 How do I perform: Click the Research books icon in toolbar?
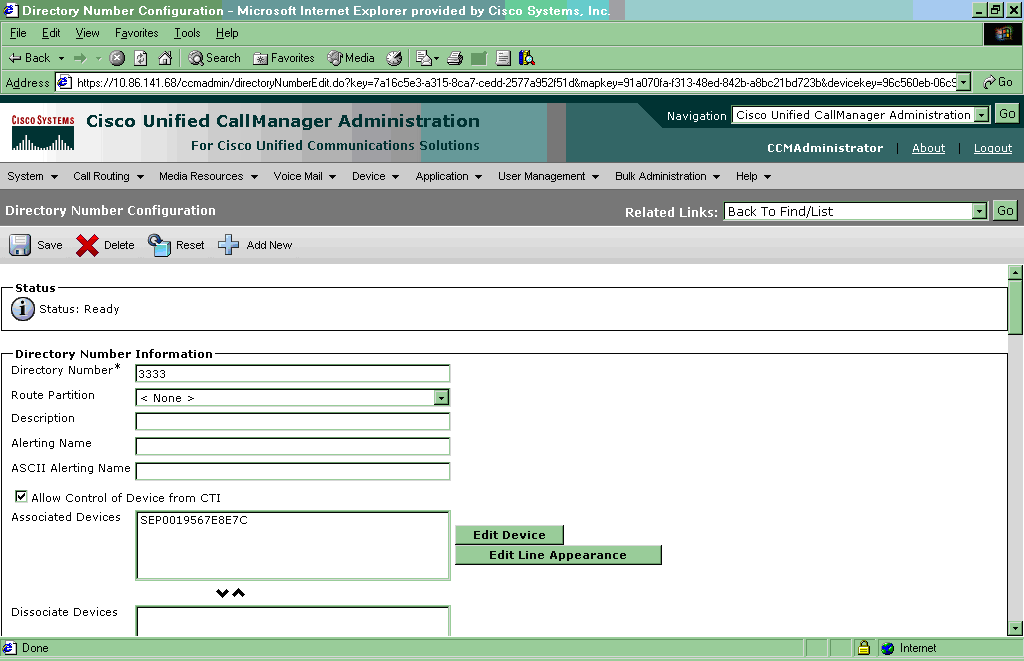click(x=526, y=58)
